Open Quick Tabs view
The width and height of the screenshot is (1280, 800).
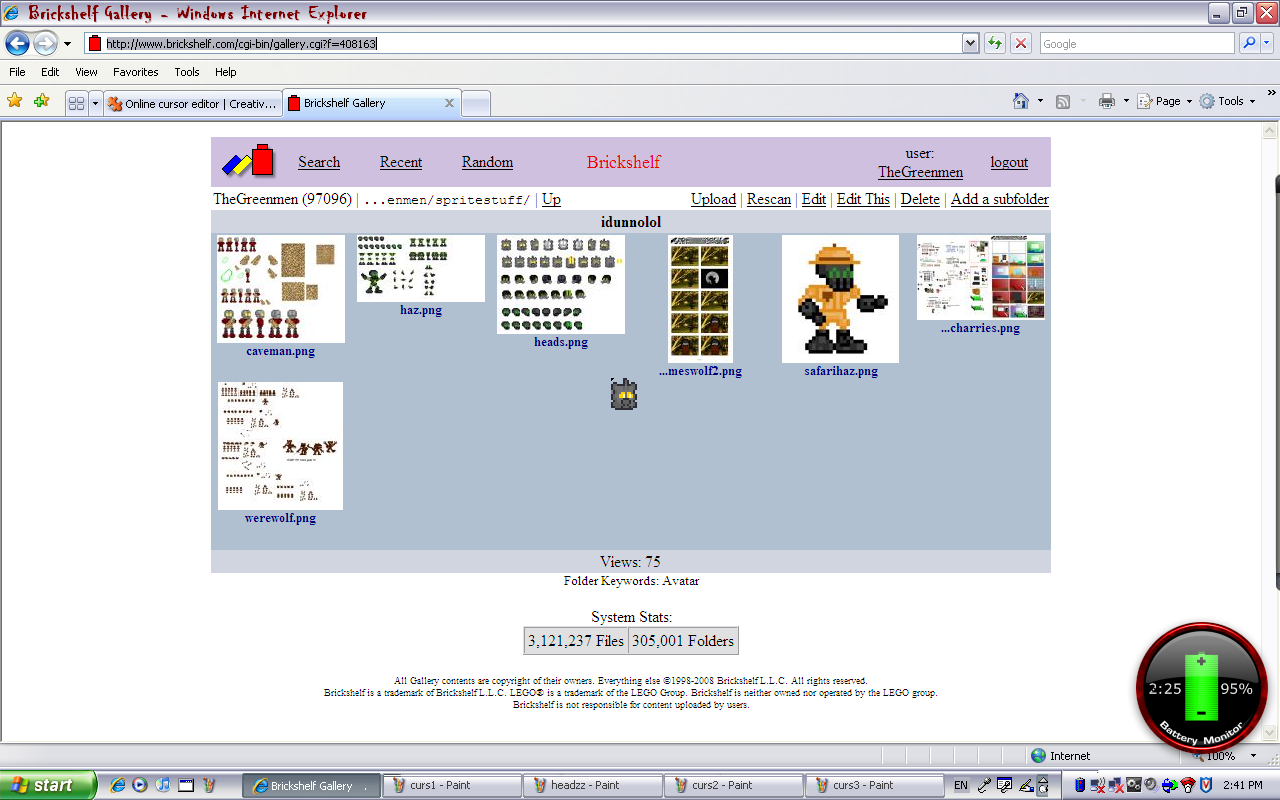pyautogui.click(x=78, y=102)
